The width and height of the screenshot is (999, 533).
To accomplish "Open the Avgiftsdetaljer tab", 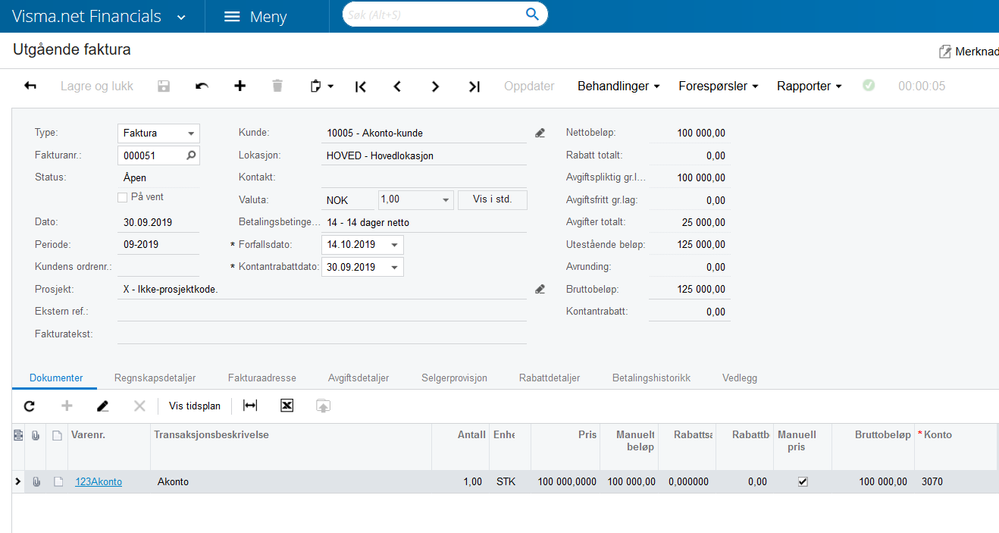I will point(358,378).
